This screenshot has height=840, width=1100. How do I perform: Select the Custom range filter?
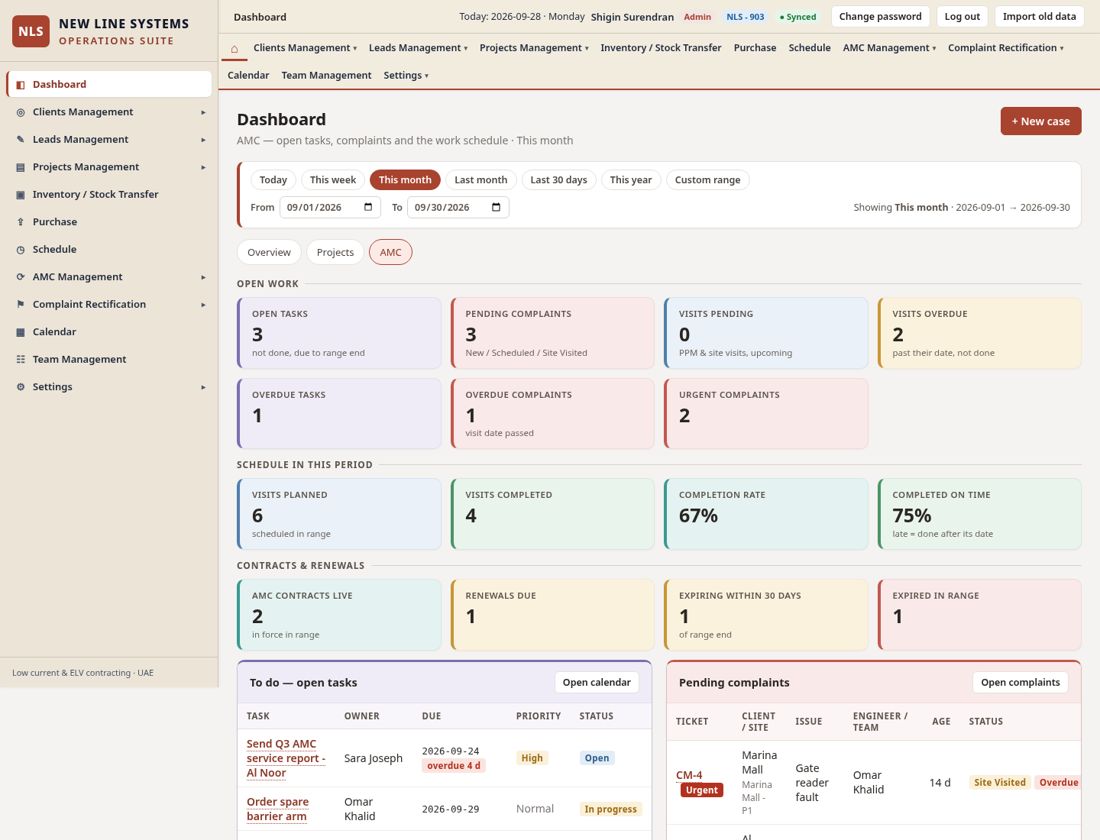coord(707,180)
